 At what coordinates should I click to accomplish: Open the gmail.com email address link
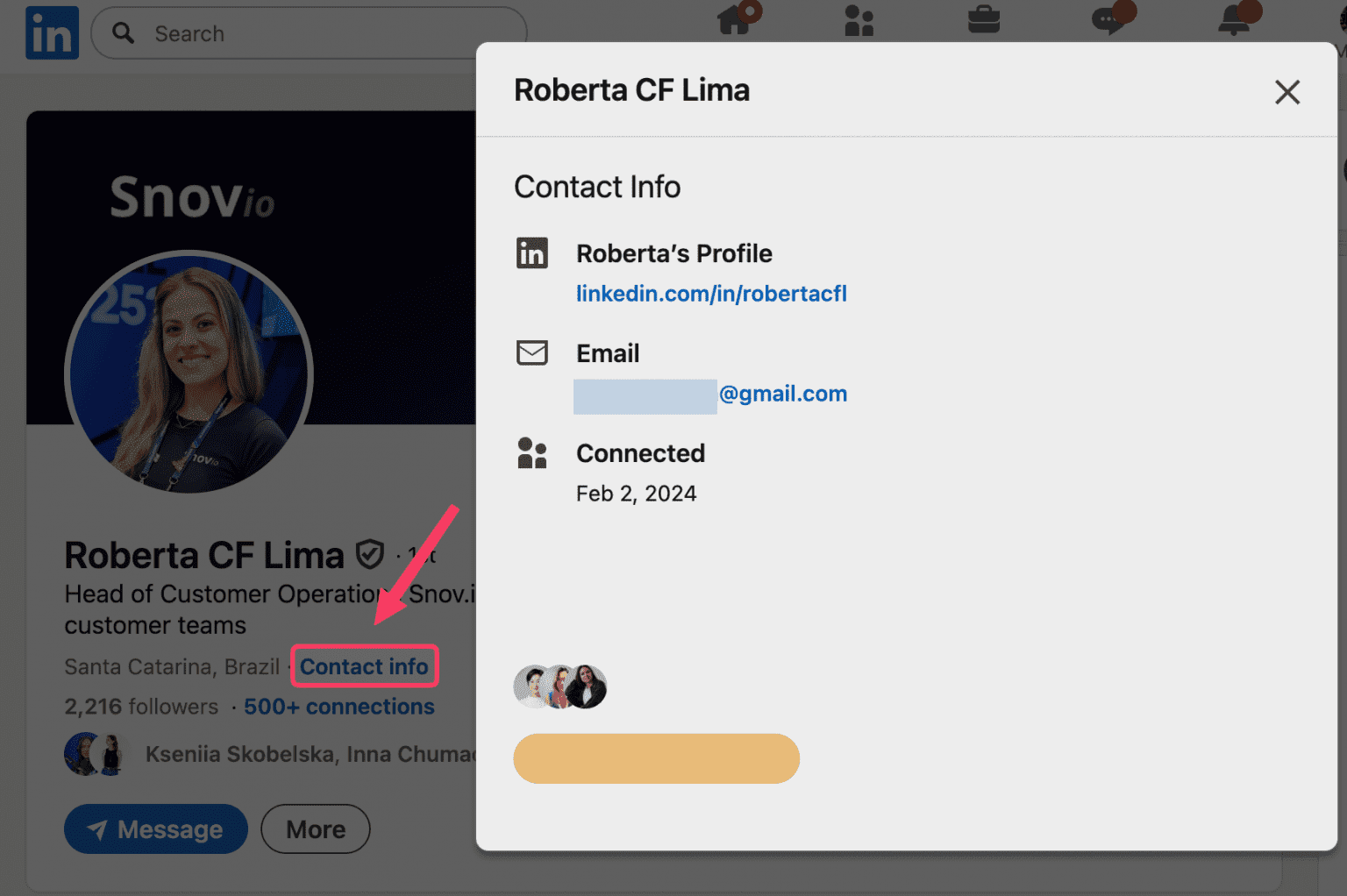point(783,394)
